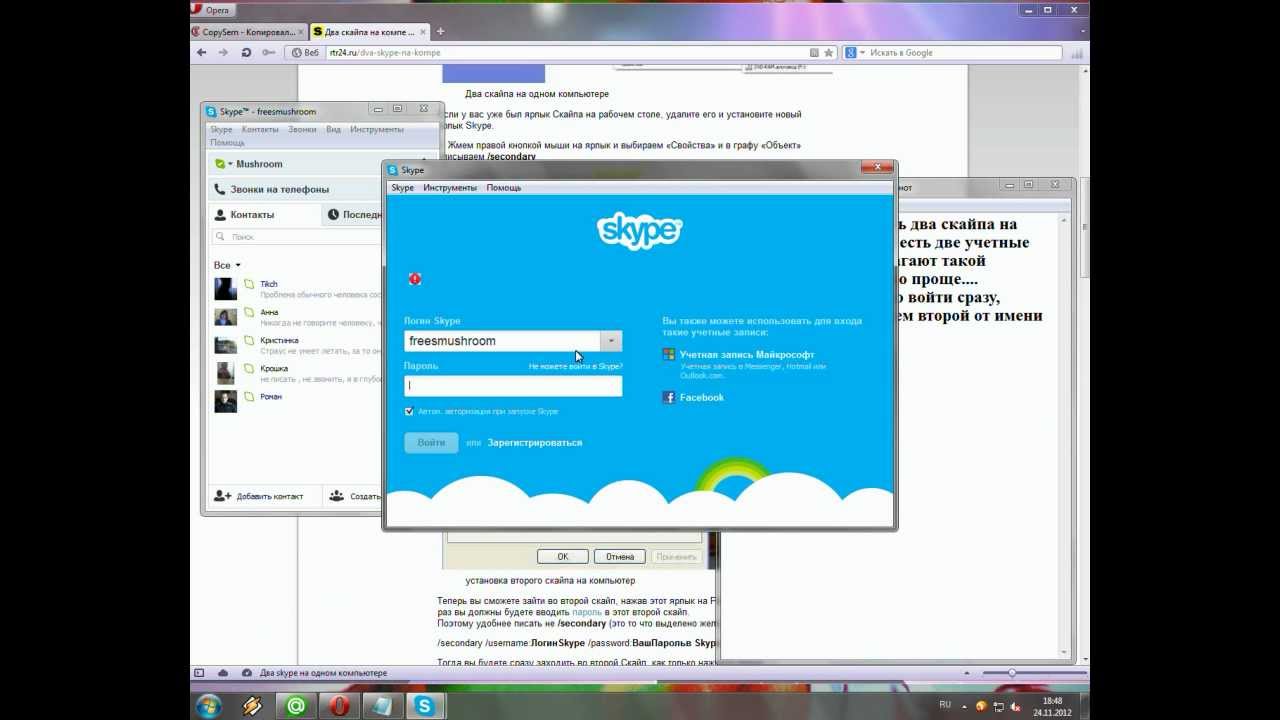Click Учетная запись Майкрософт link
This screenshot has width=1280, height=720.
(x=747, y=354)
